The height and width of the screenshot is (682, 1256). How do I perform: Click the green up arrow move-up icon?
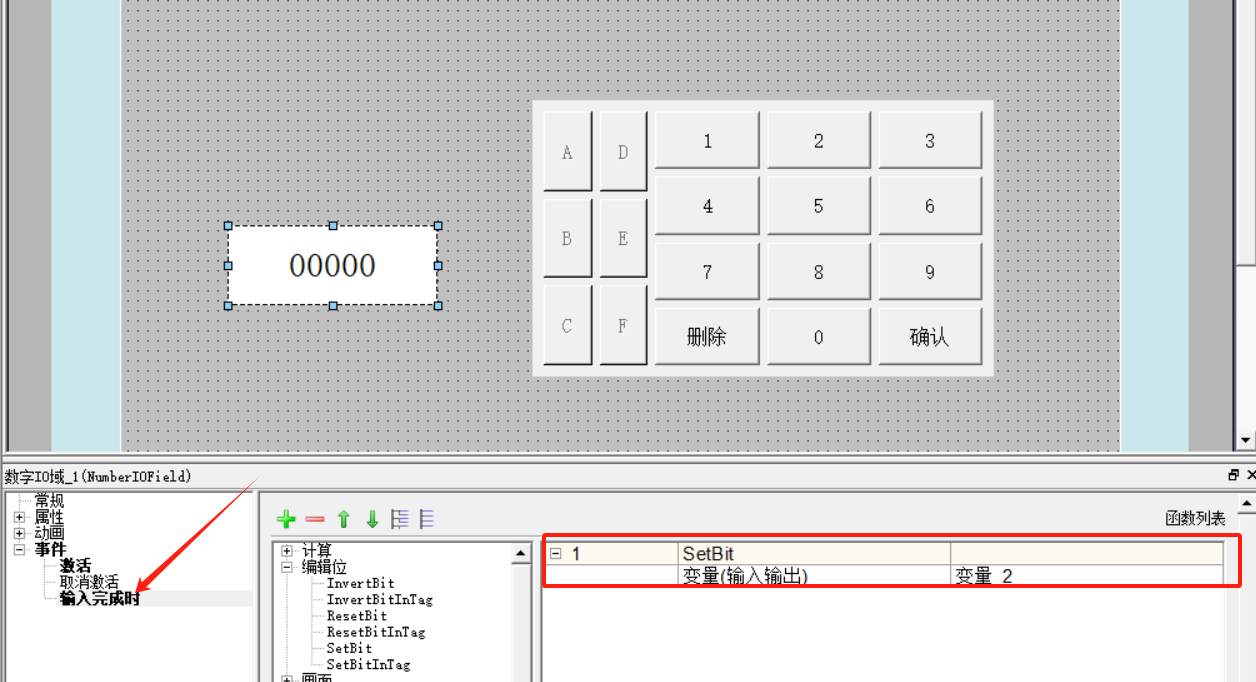(344, 519)
